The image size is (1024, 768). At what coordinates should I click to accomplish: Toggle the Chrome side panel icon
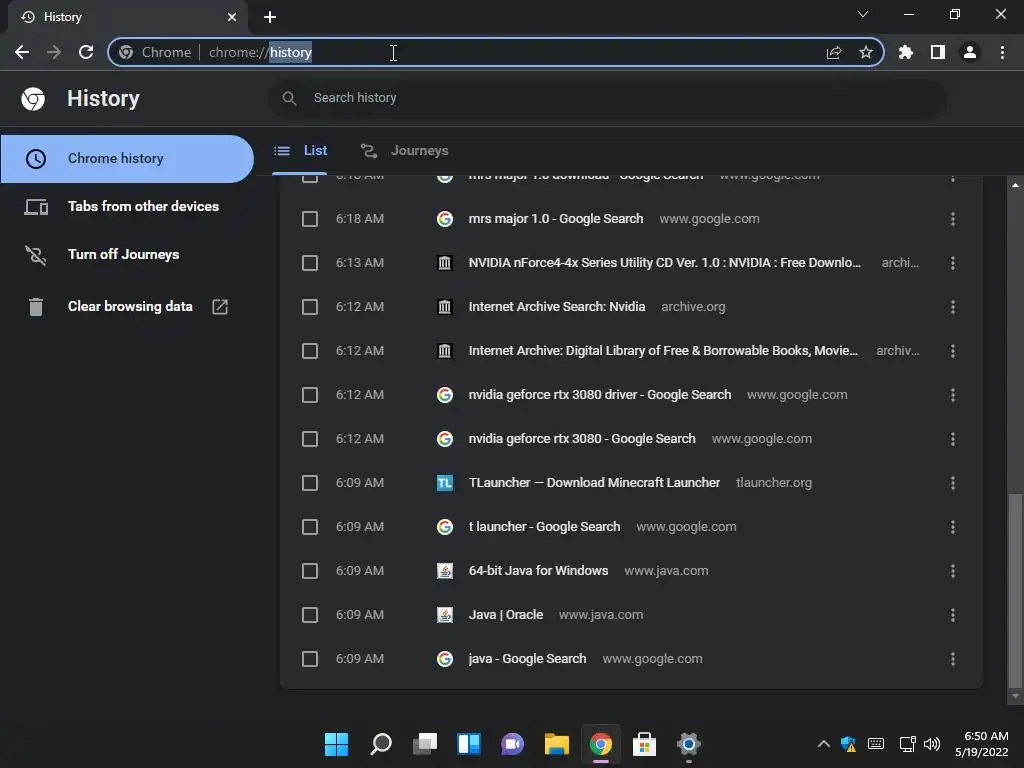pos(937,52)
